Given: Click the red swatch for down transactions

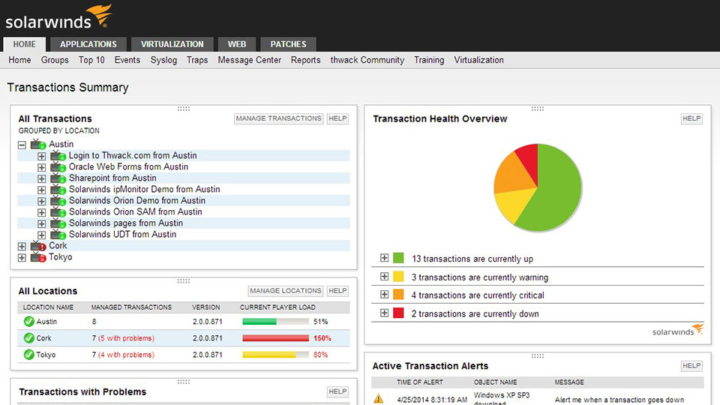Looking at the screenshot, I should 399,313.
